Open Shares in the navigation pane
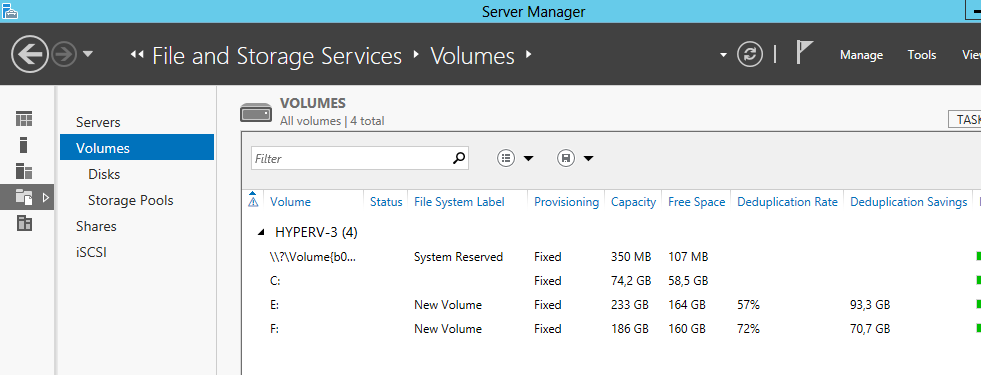 point(96,226)
